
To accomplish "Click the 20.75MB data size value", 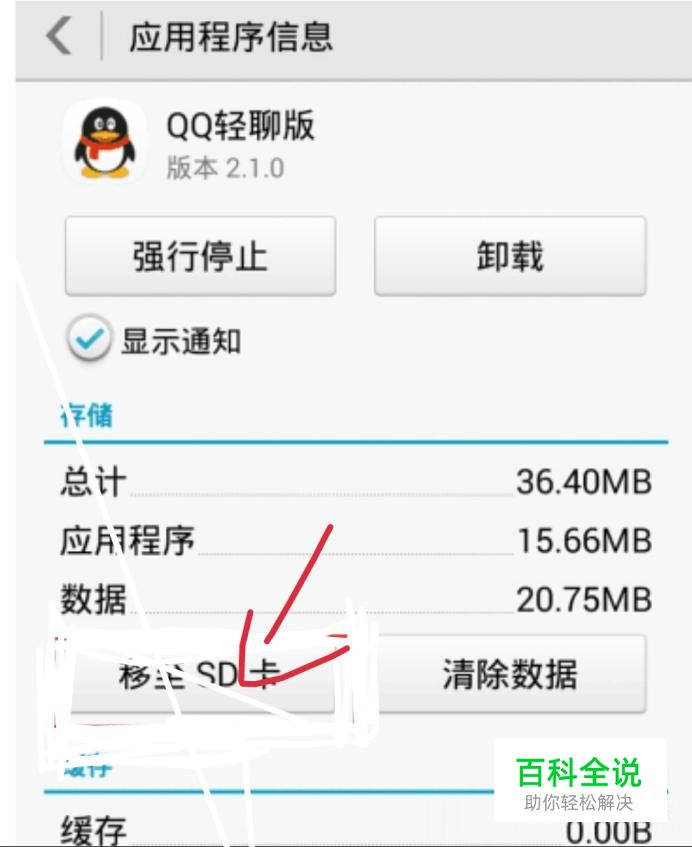I will (x=584, y=599).
